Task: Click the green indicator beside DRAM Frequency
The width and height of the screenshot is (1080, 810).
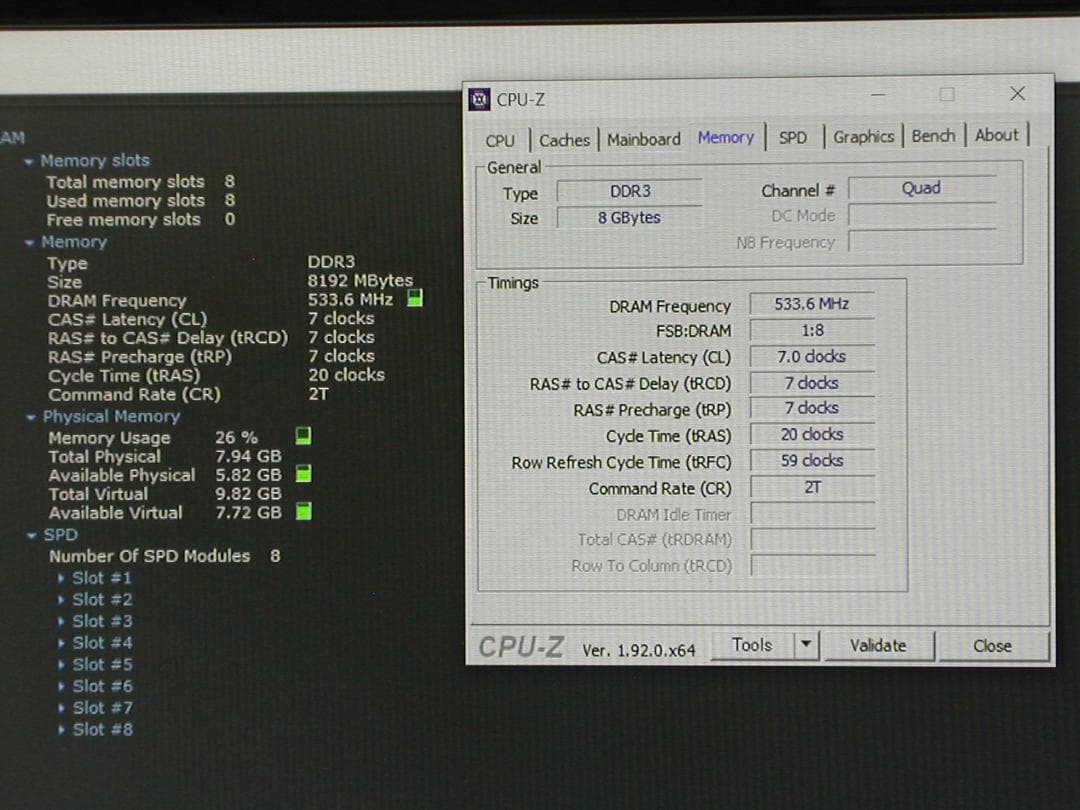Action: click(x=414, y=297)
